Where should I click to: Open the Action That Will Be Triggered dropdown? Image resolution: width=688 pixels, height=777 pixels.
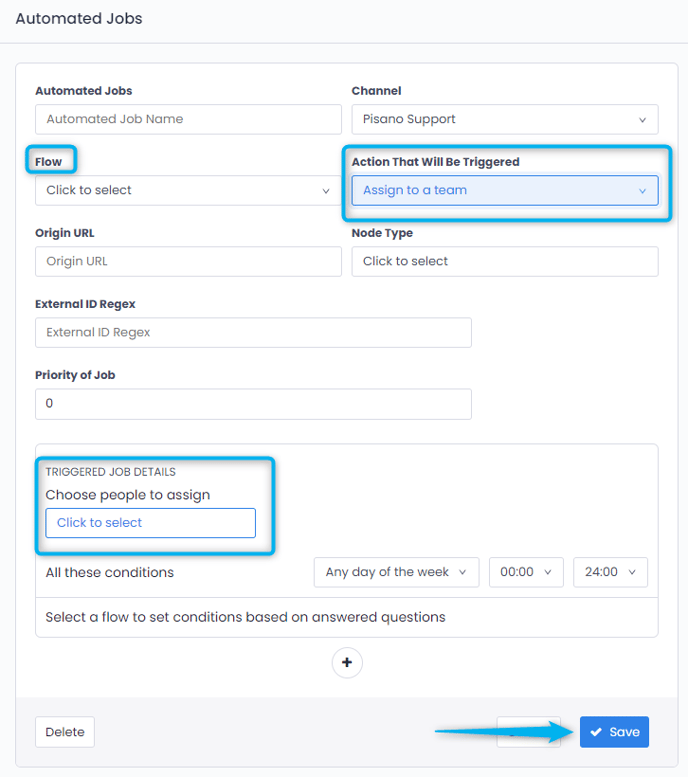coord(504,190)
